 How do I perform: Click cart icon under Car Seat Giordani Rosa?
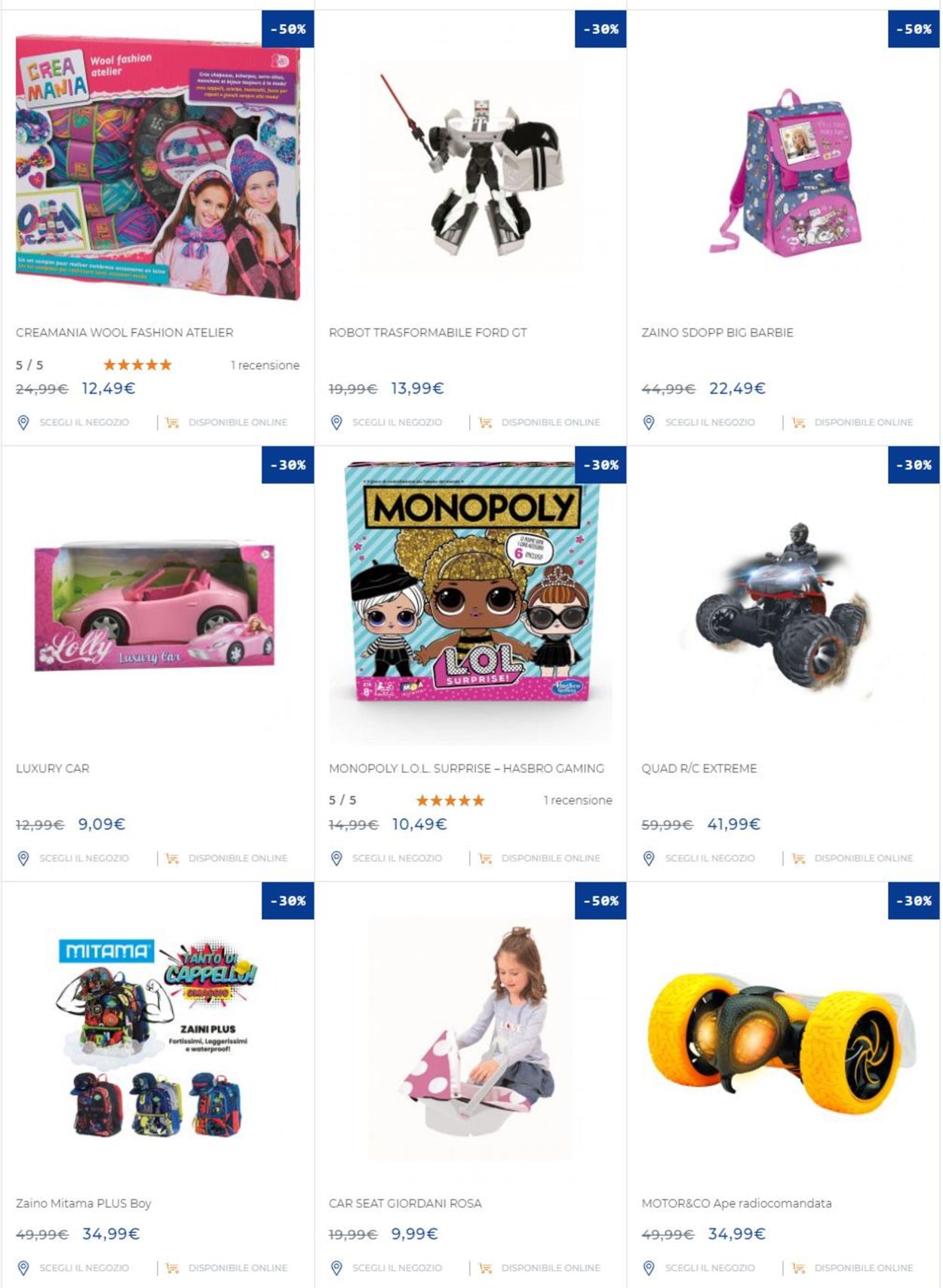[x=485, y=1268]
